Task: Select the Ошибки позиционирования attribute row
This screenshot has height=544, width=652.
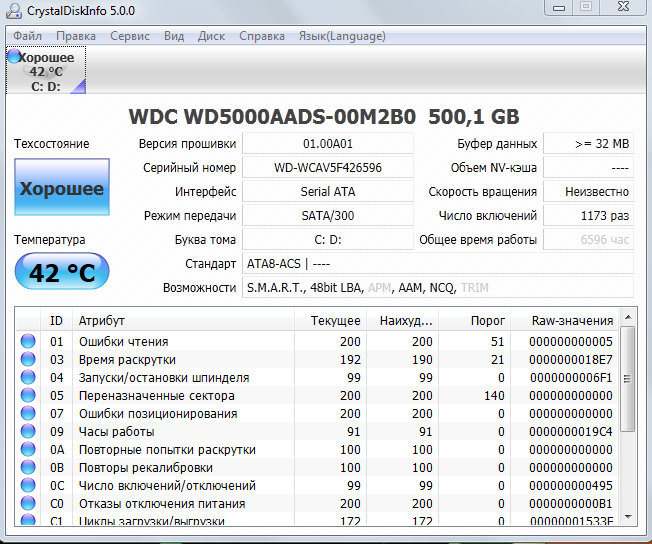Action: pos(317,413)
